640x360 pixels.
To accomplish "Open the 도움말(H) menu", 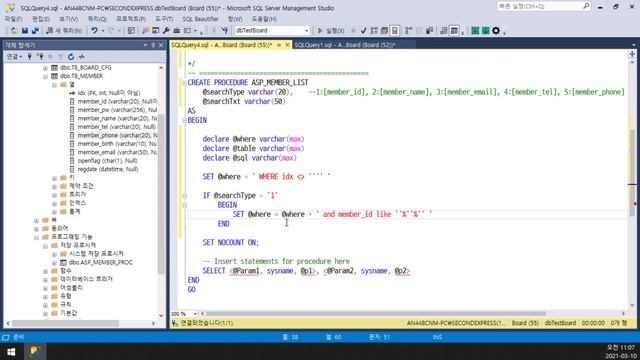I will pos(264,19).
